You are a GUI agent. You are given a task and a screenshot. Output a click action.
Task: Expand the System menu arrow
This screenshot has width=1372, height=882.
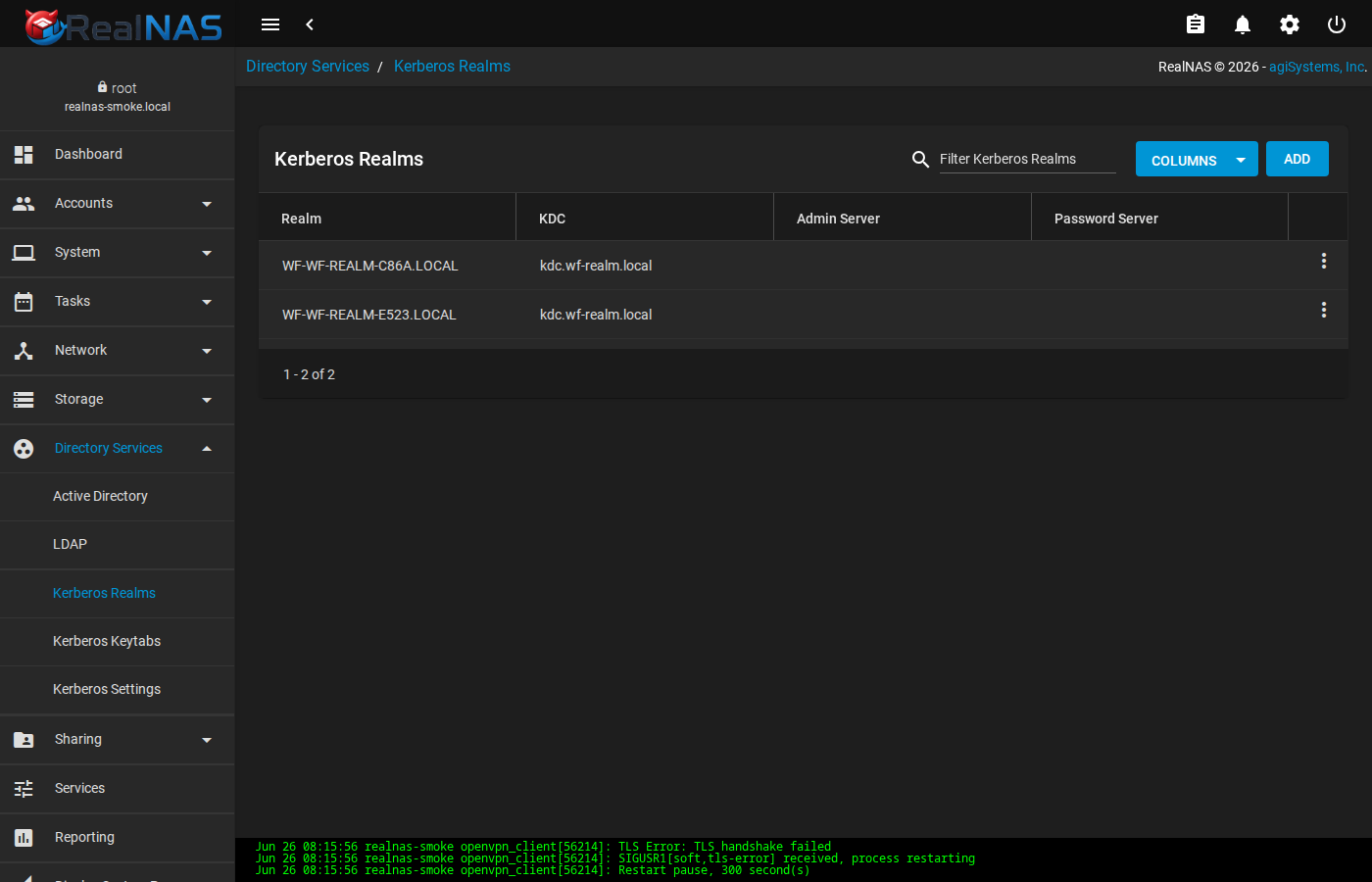point(207,253)
